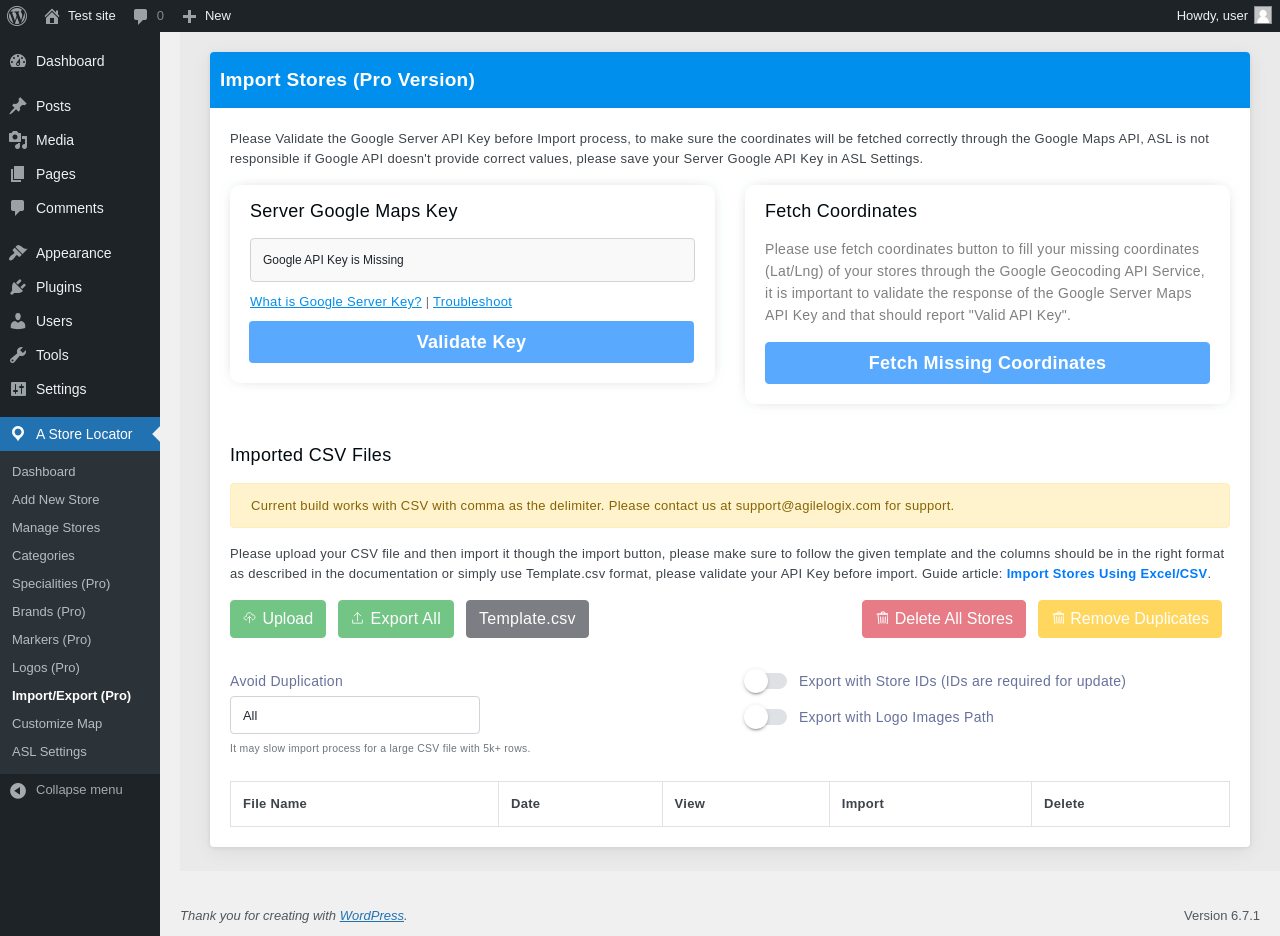The height and width of the screenshot is (936, 1280).
Task: Open the New content menu
Action: (x=207, y=16)
